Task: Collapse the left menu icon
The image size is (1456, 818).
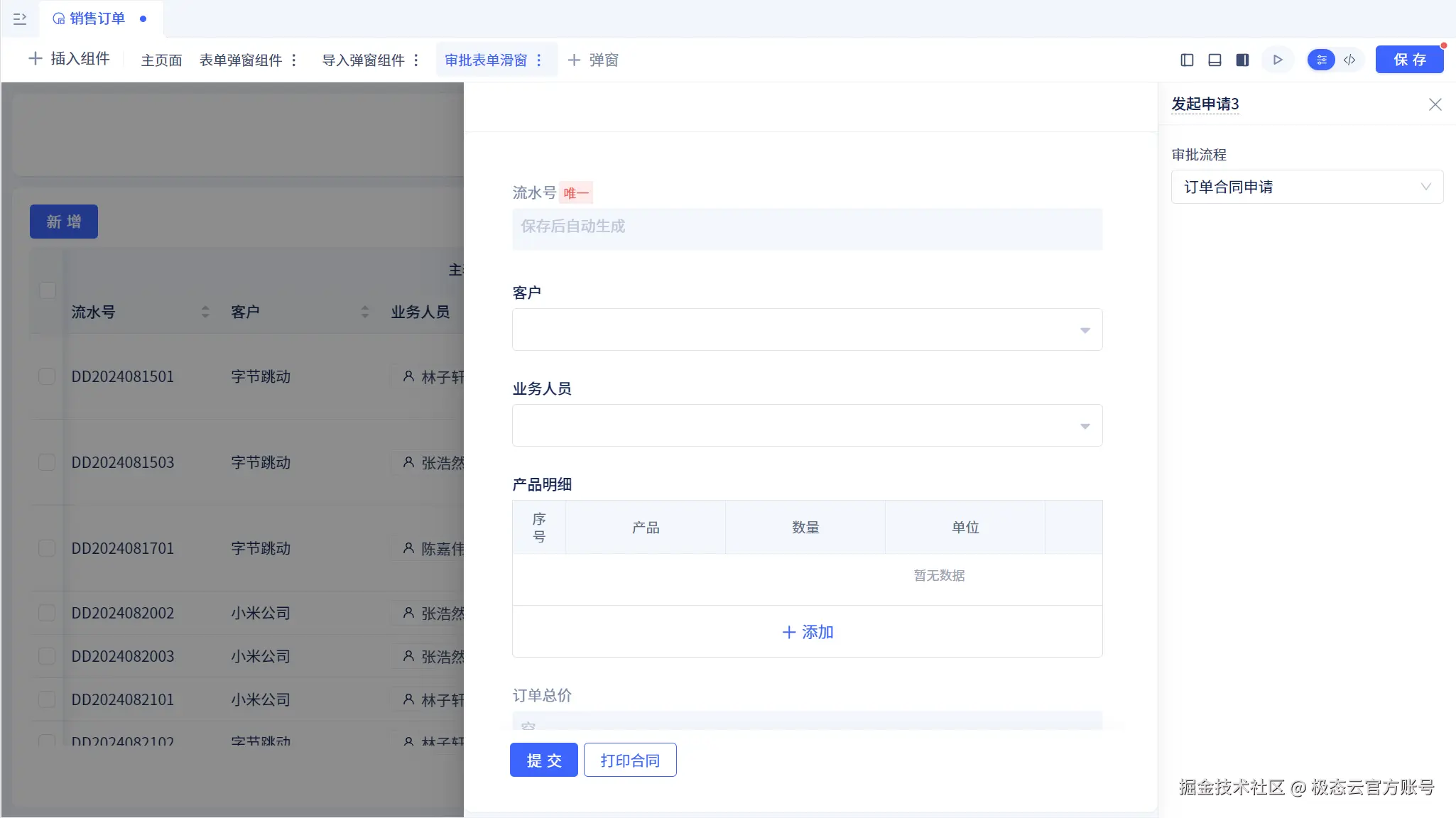Action: pyautogui.click(x=20, y=19)
